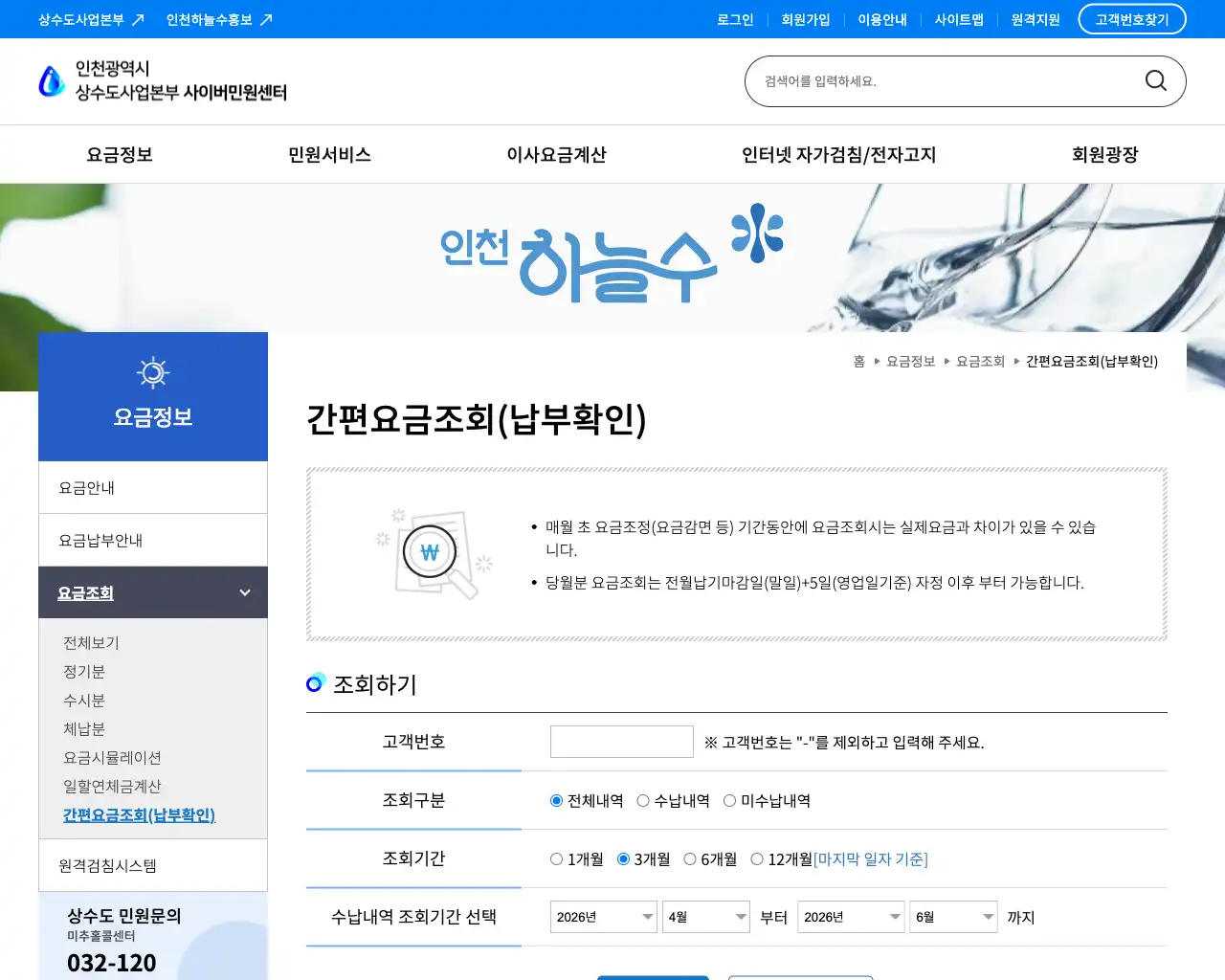This screenshot has height=980, width=1225.
Task: Select 정기분 submenu item
Action: pyautogui.click(x=84, y=671)
